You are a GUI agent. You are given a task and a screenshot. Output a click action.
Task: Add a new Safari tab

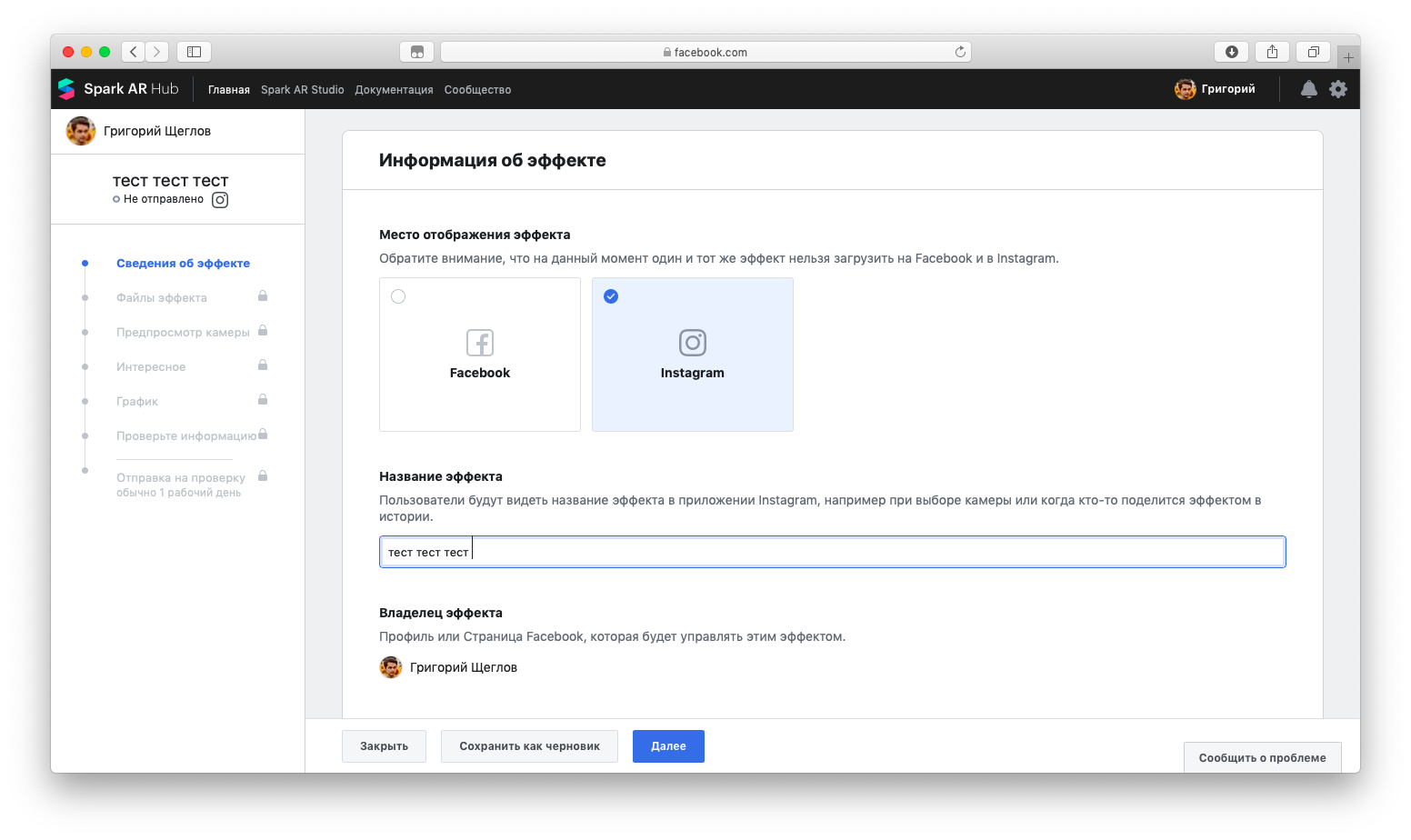tap(1348, 57)
